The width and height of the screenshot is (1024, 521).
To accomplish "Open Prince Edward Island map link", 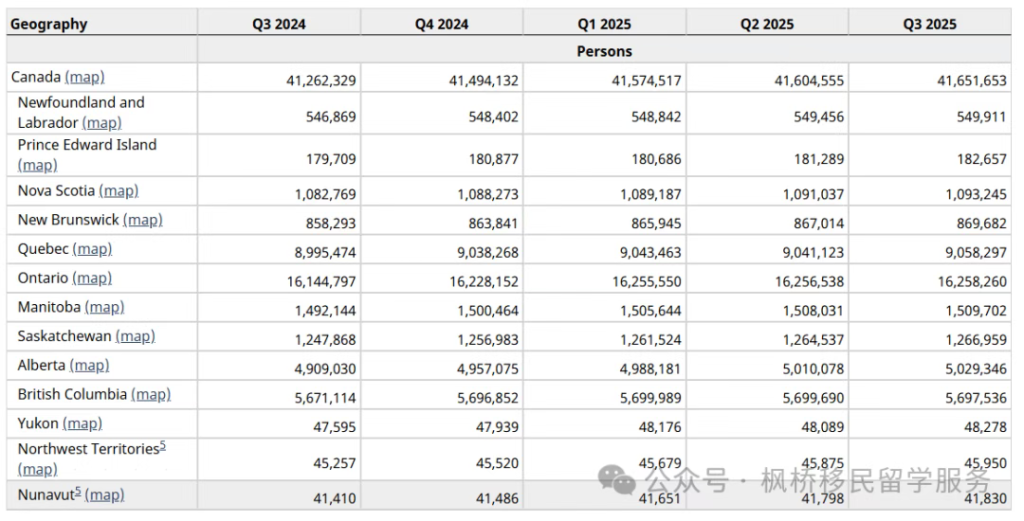I will click(x=37, y=165).
